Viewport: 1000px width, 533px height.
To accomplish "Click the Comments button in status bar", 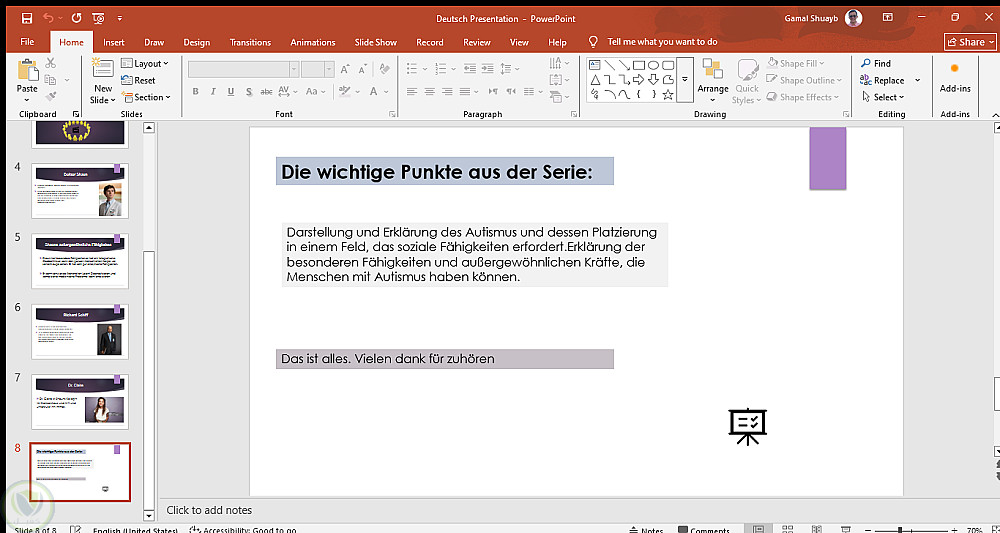I will [703, 530].
